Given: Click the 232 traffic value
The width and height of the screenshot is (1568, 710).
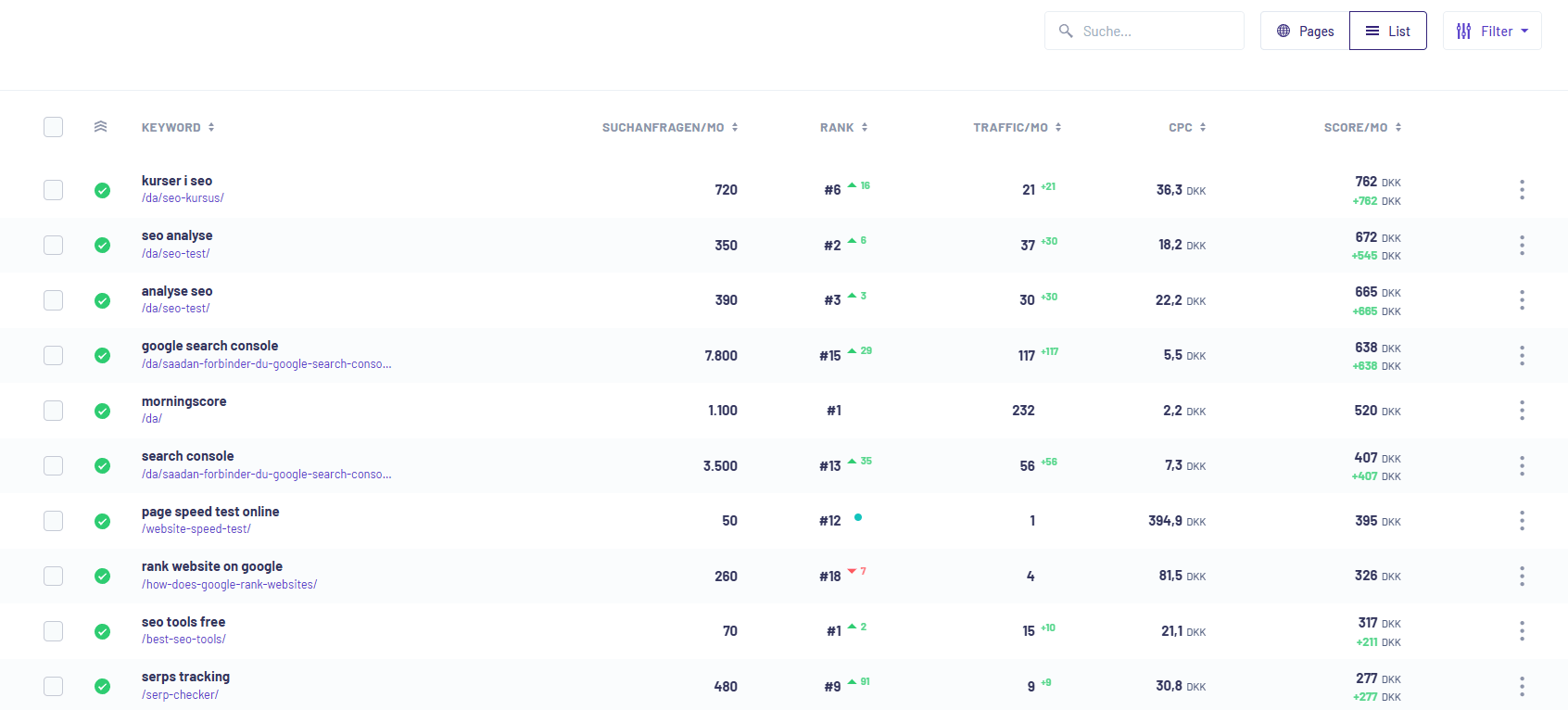Looking at the screenshot, I should point(1023,411).
